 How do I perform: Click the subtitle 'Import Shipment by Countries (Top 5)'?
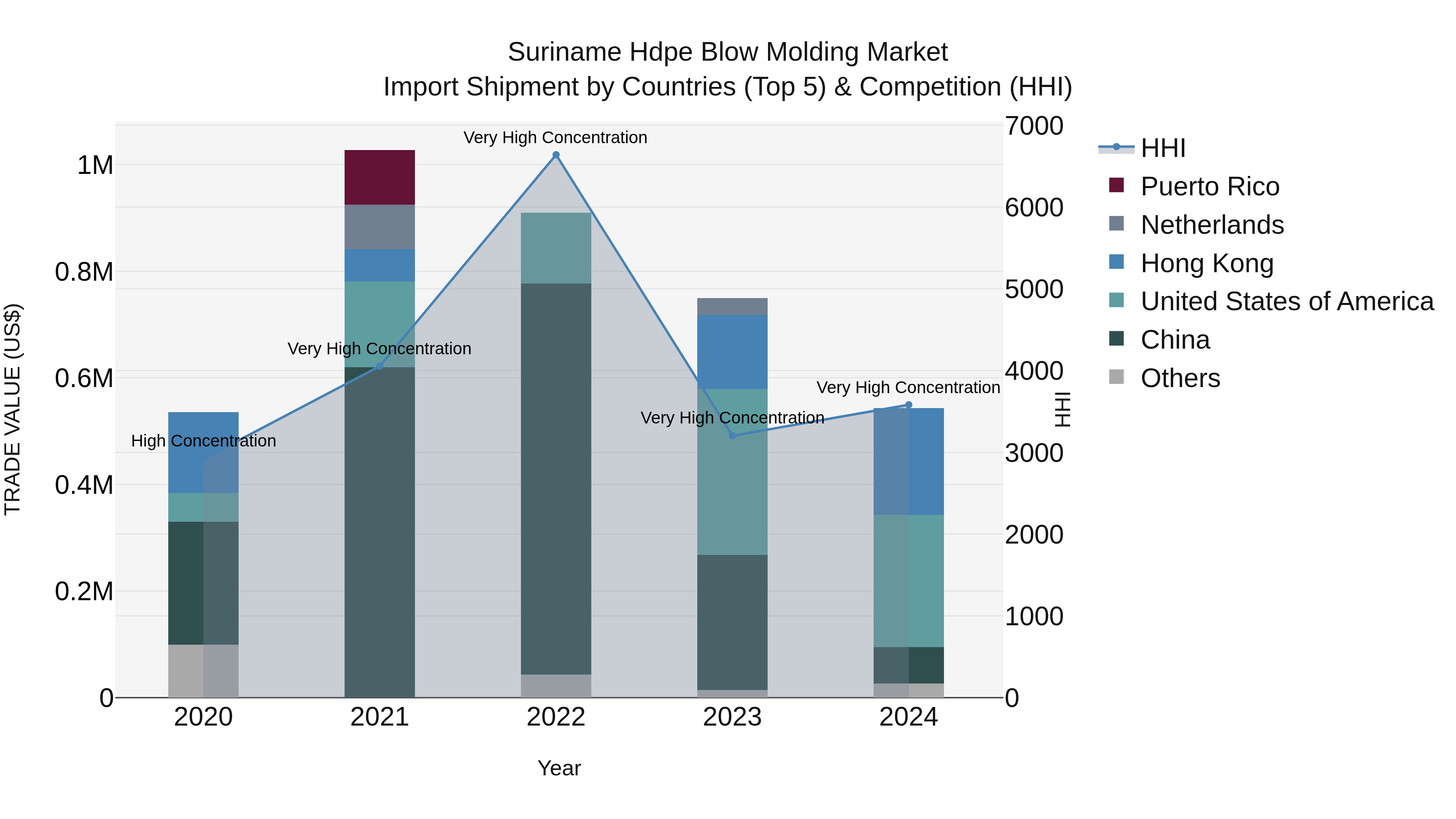point(605,87)
